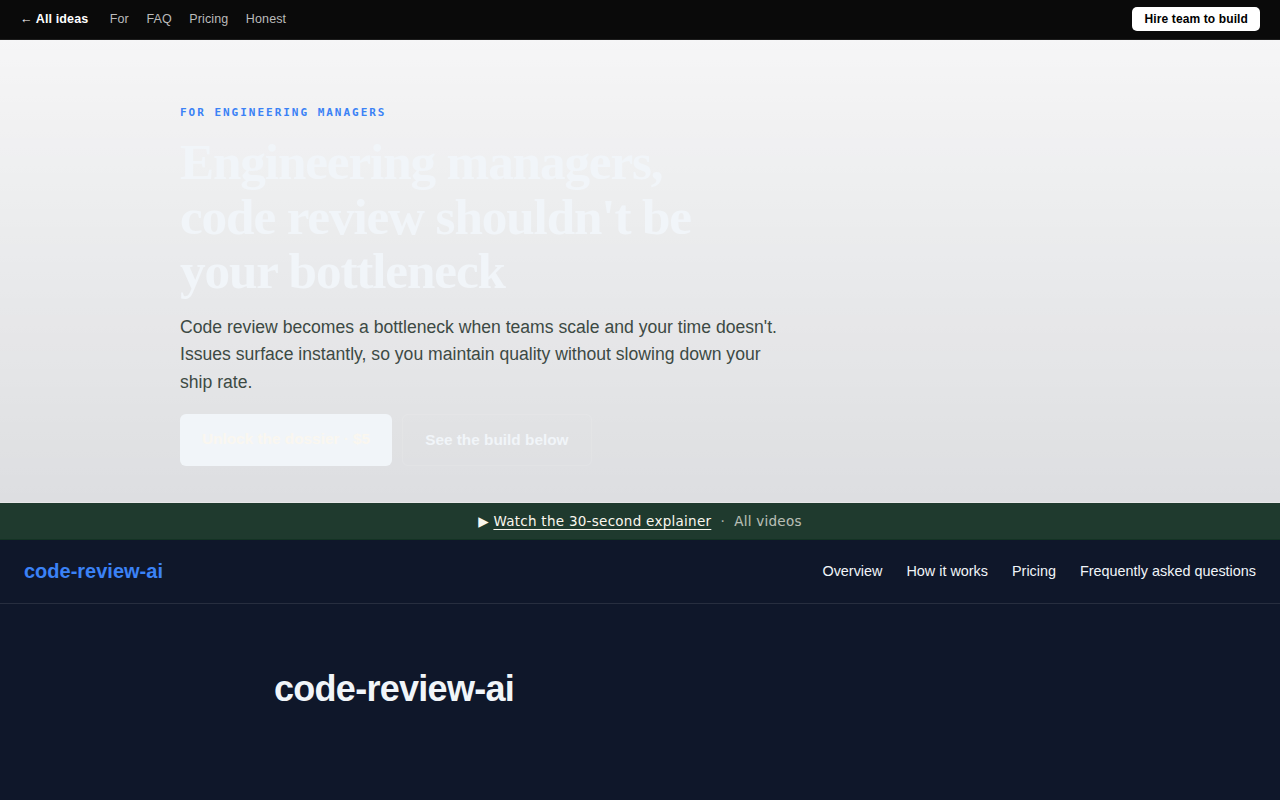Click the blue code-review-ai logo
The height and width of the screenshot is (800, 1280).
93,571
